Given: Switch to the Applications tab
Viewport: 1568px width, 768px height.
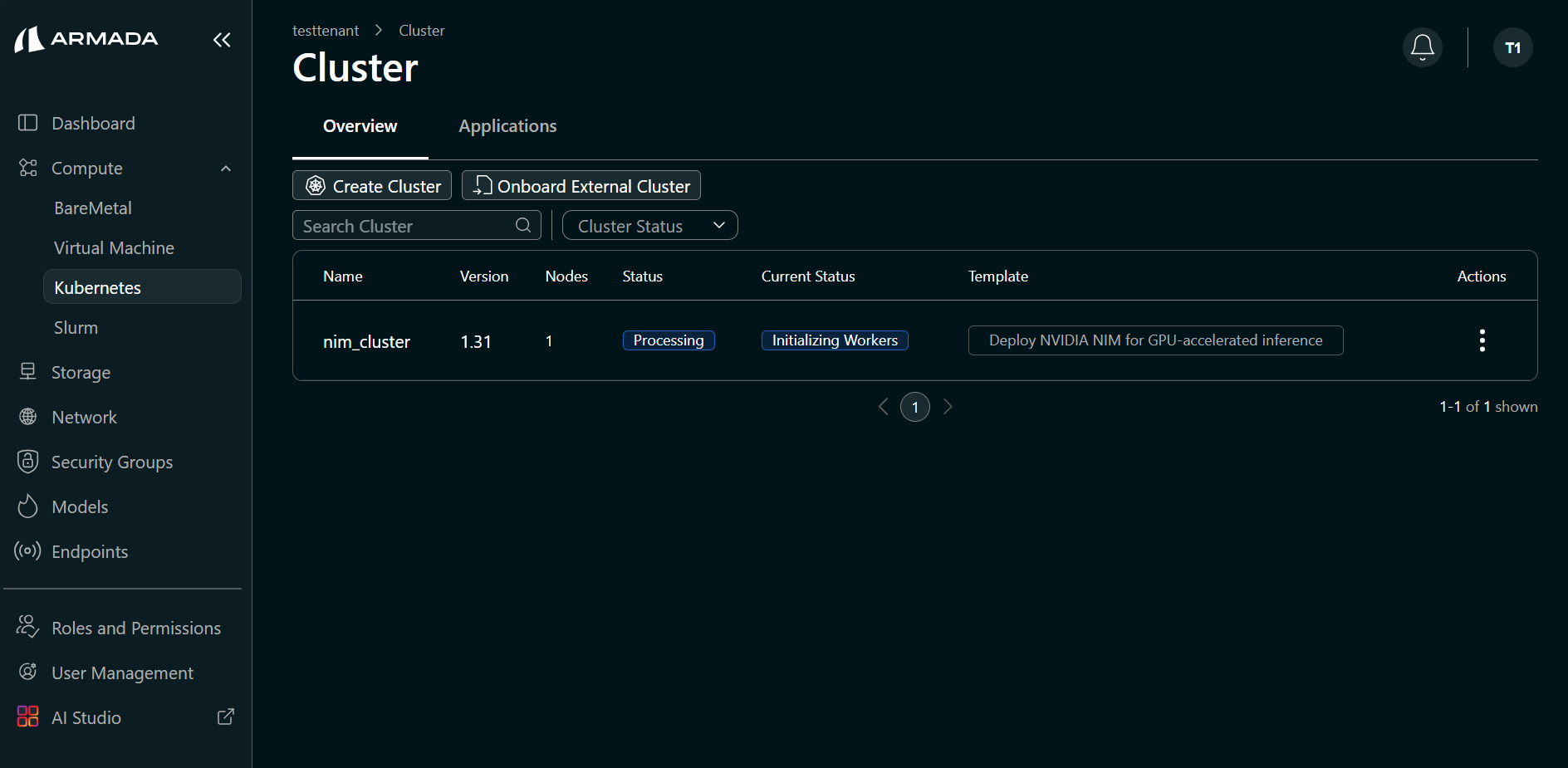Looking at the screenshot, I should point(507,126).
